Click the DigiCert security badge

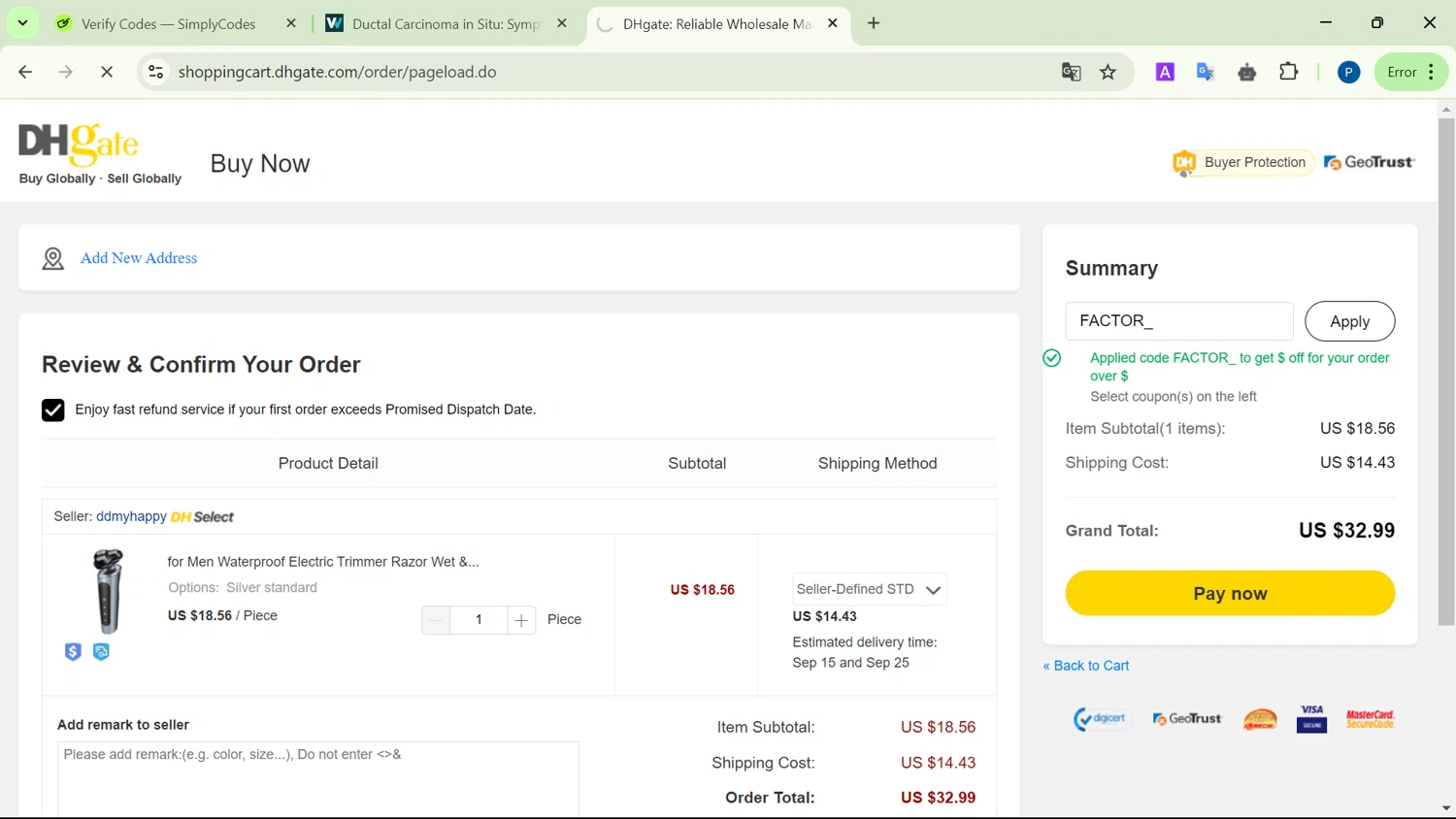(1100, 719)
